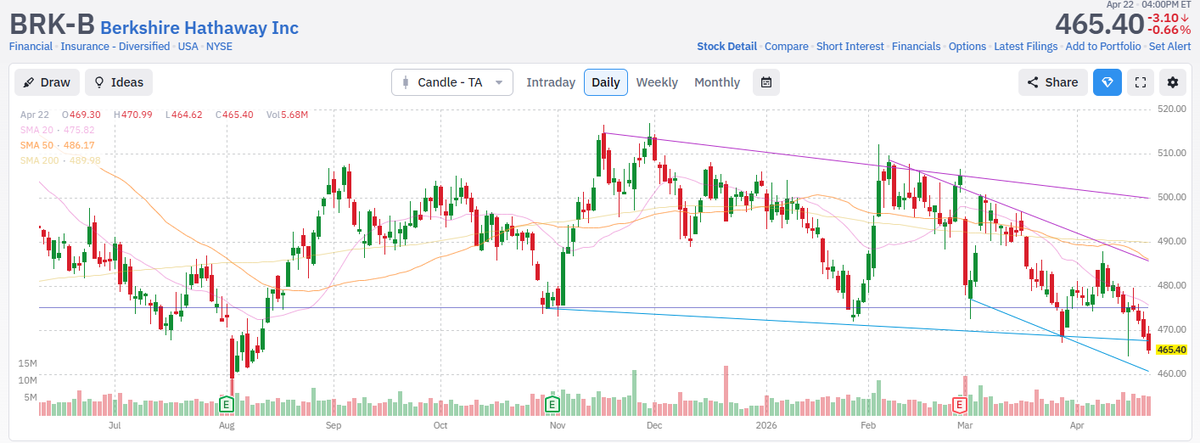Viewport: 1200px width, 443px height.
Task: Click the lightbulb icon in Ideas button
Action: pyautogui.click(x=101, y=82)
